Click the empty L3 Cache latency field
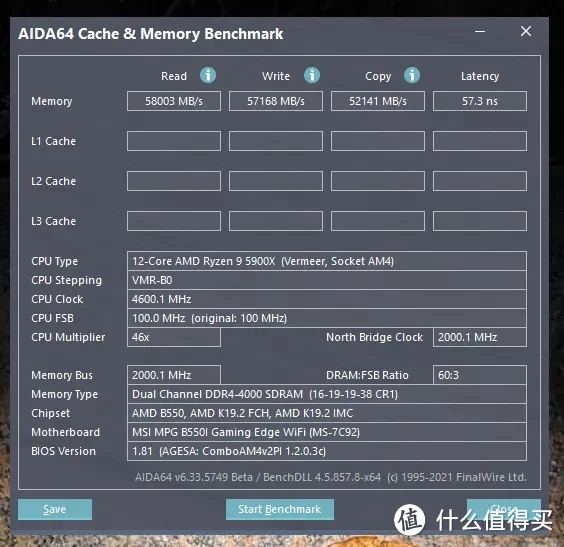Image resolution: width=564 pixels, height=547 pixels. (480, 221)
